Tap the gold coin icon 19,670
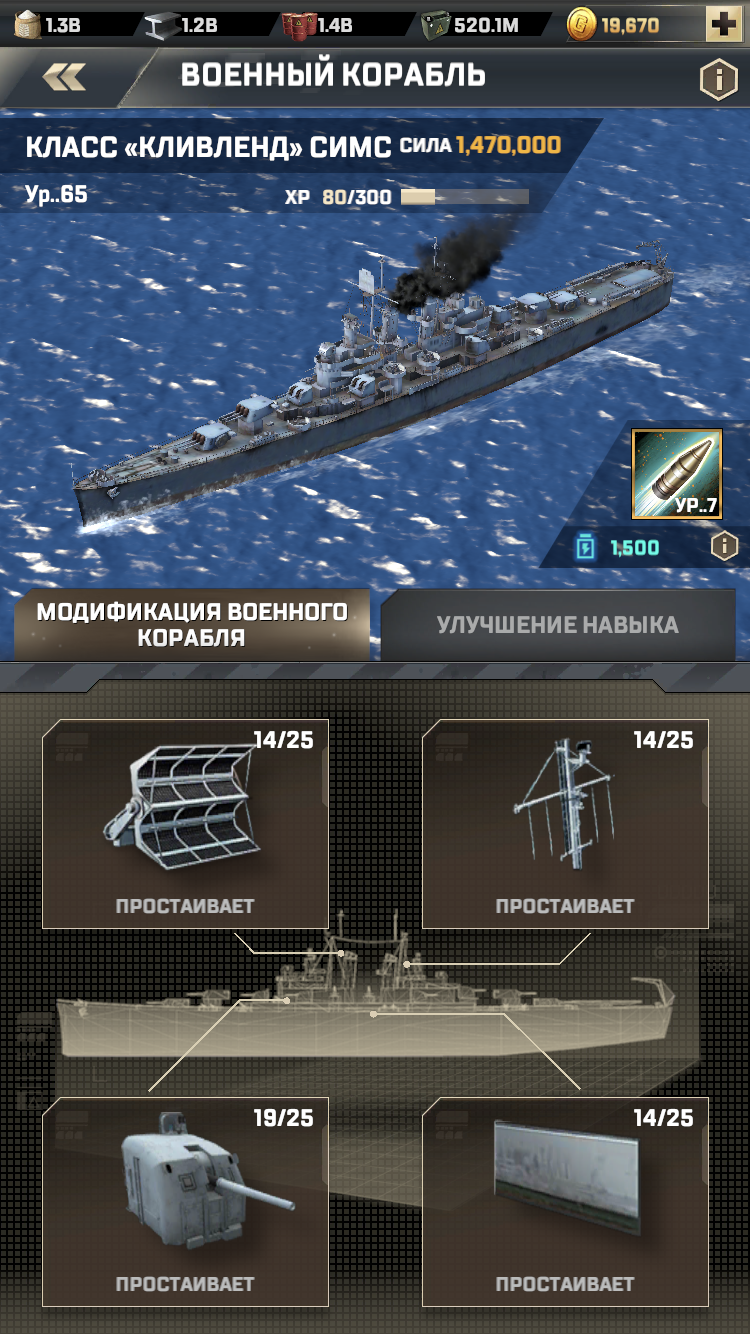 (581, 24)
